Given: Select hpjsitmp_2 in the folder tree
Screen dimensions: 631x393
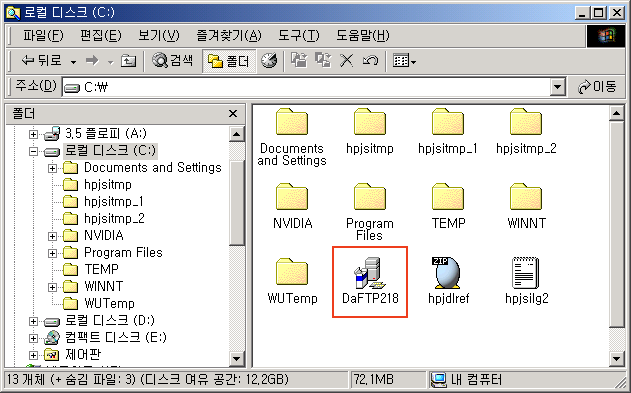Looking at the screenshot, I should (x=114, y=218).
